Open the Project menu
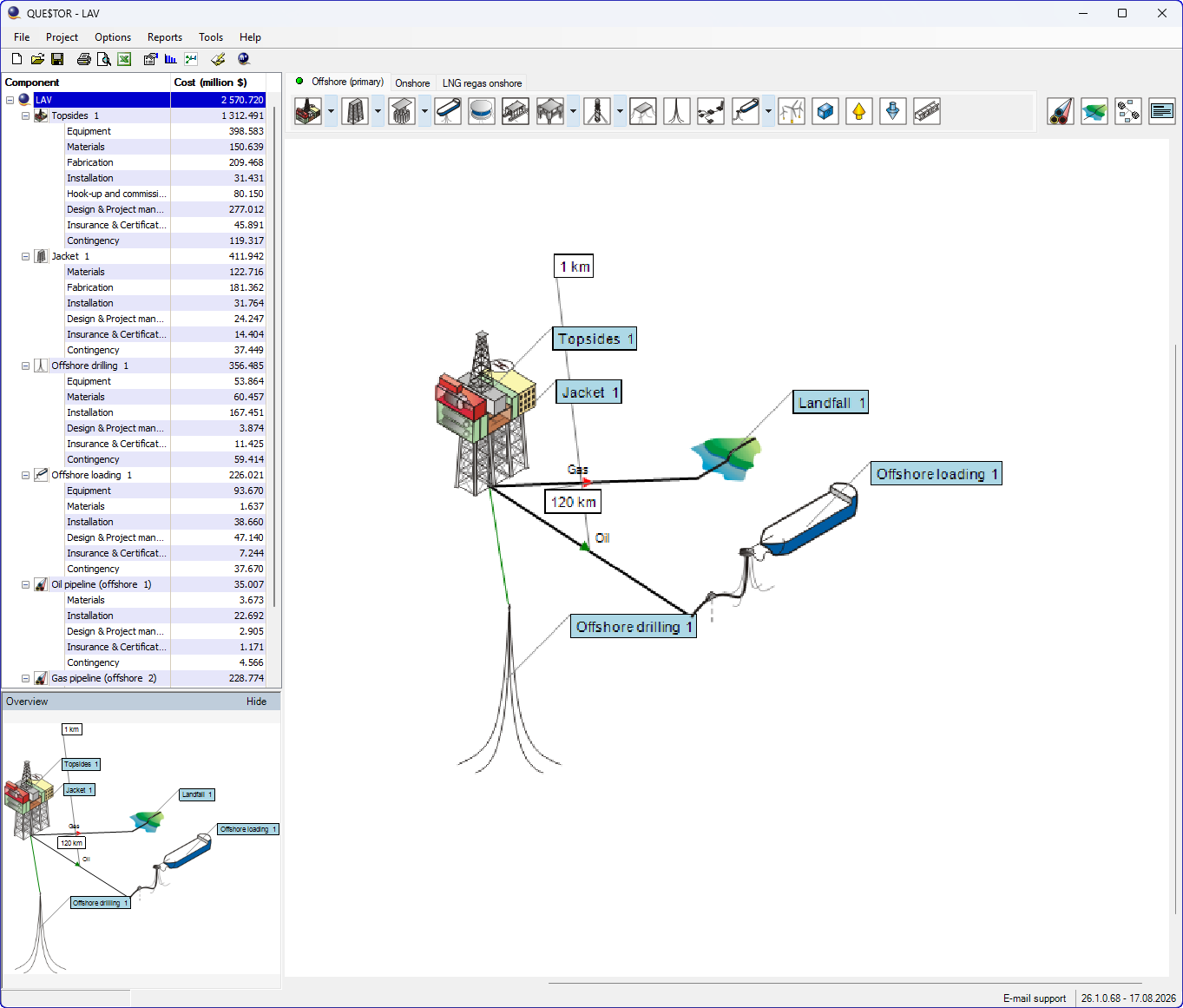 62,37
